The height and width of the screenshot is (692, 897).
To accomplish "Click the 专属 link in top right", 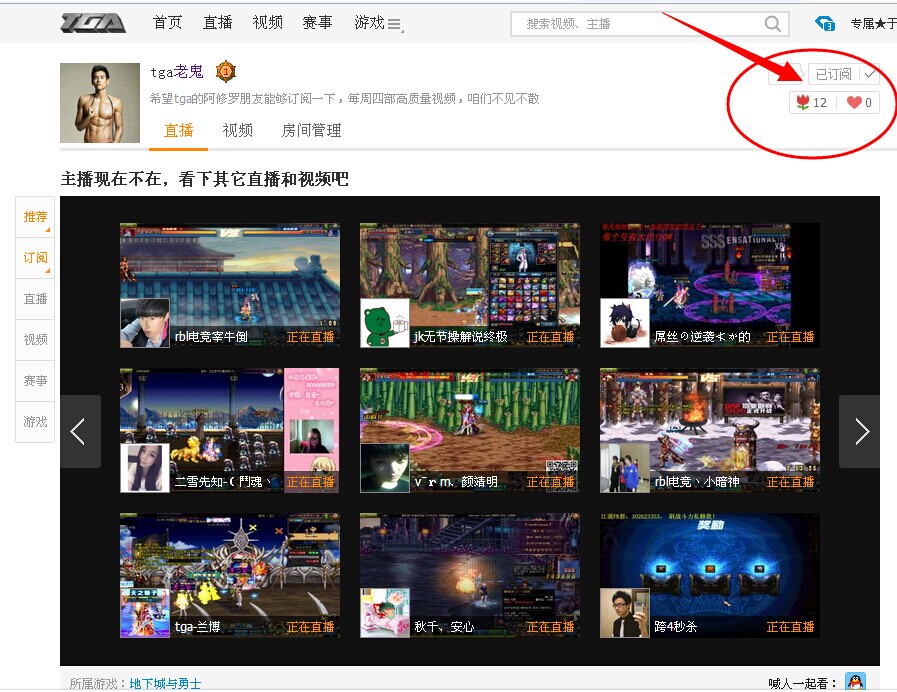I will (x=873, y=23).
